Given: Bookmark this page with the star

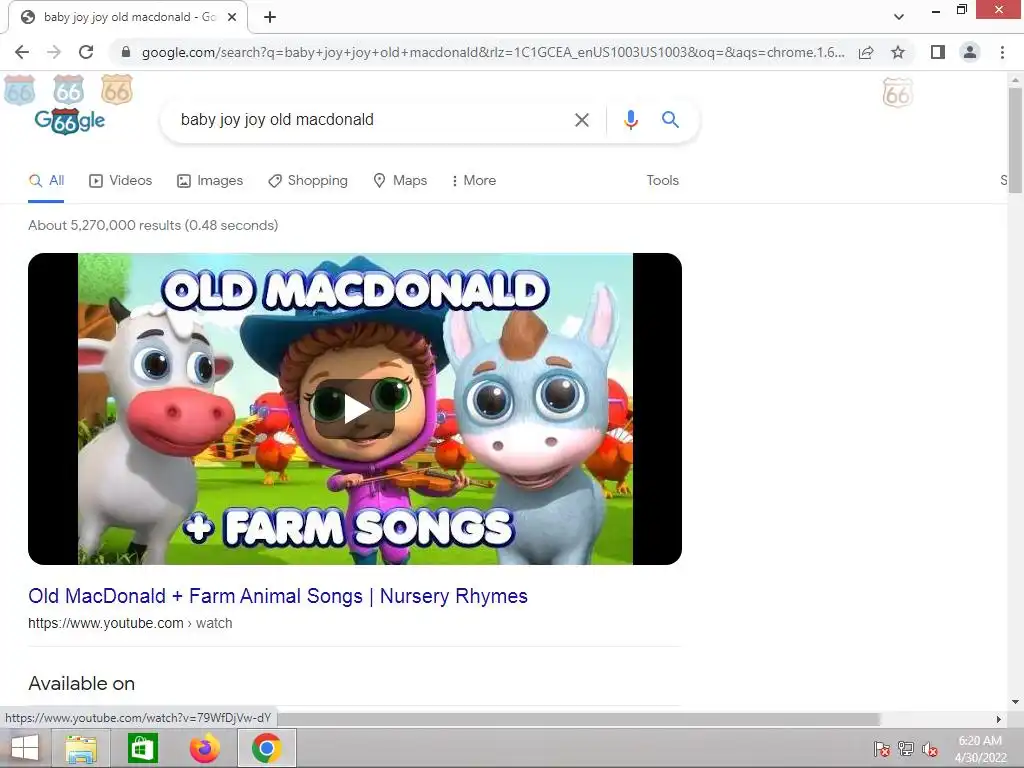Looking at the screenshot, I should [898, 52].
